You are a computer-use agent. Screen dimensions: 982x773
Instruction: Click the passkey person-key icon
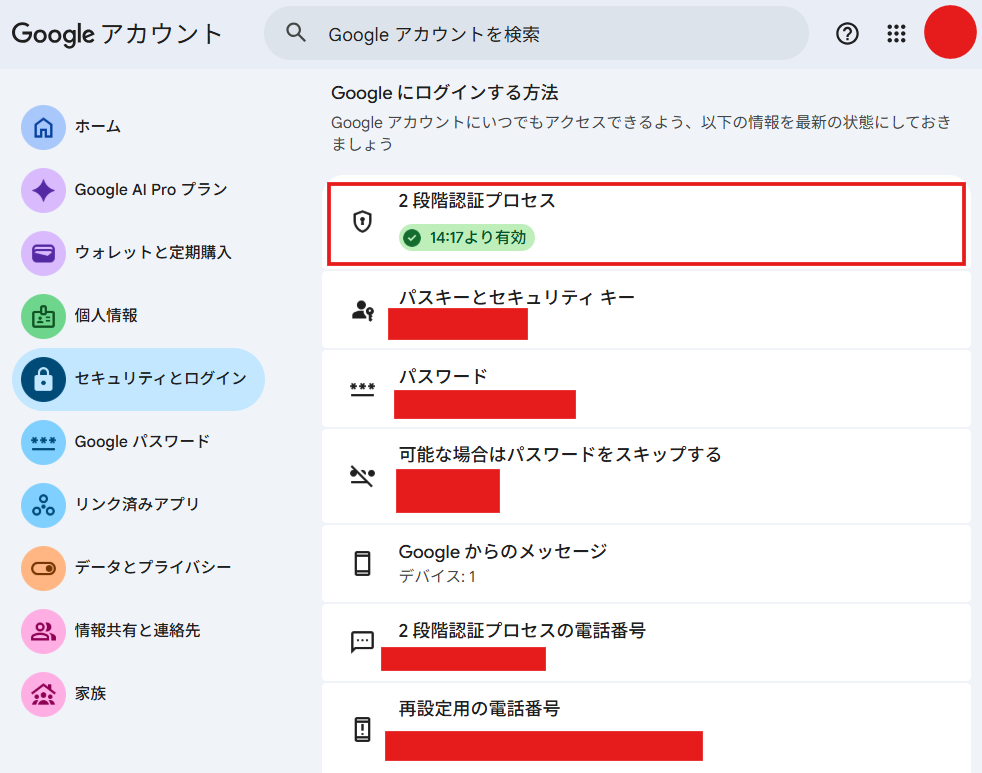[x=363, y=310]
